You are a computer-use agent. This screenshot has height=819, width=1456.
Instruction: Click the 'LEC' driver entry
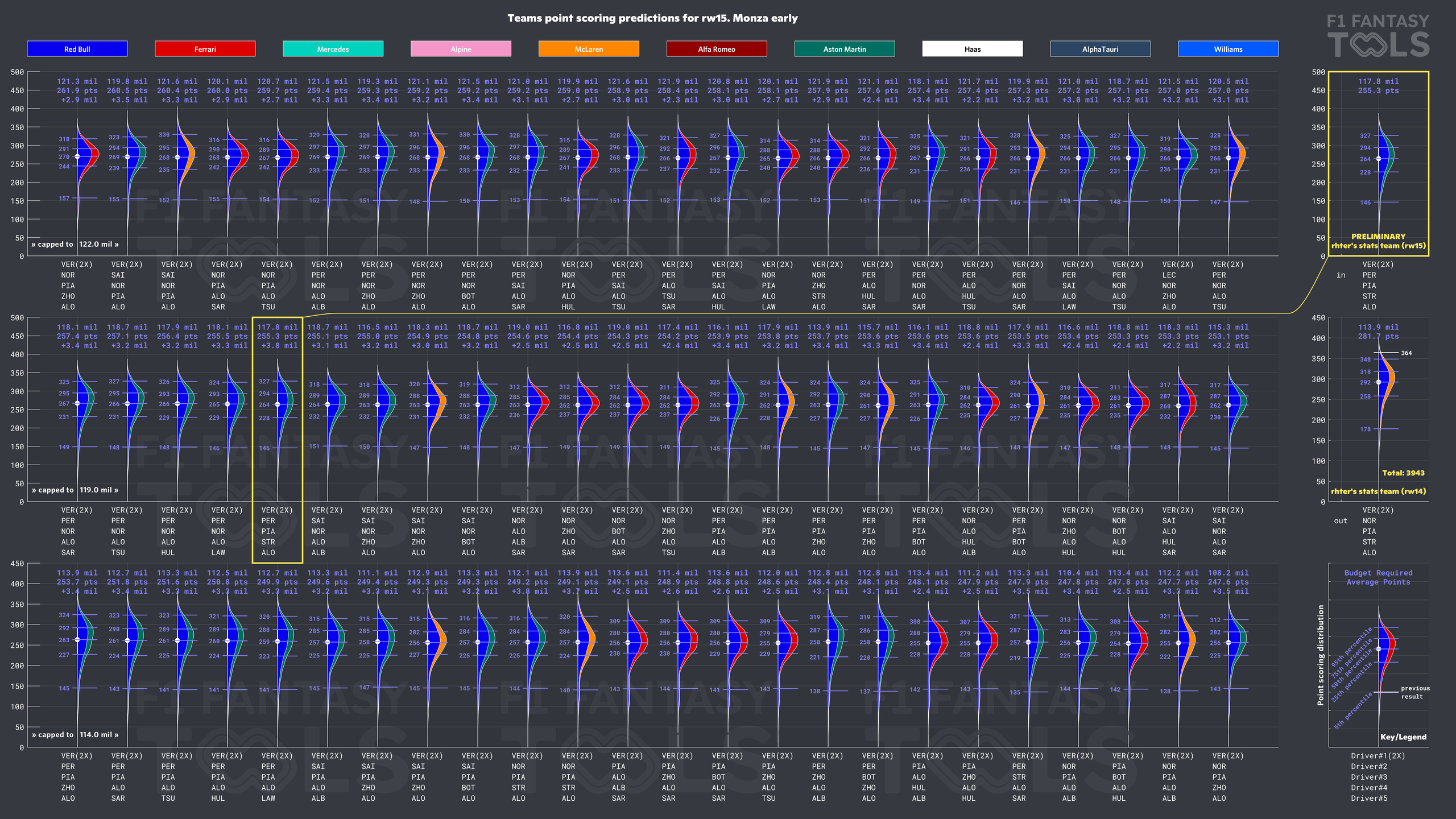pos(1169,275)
